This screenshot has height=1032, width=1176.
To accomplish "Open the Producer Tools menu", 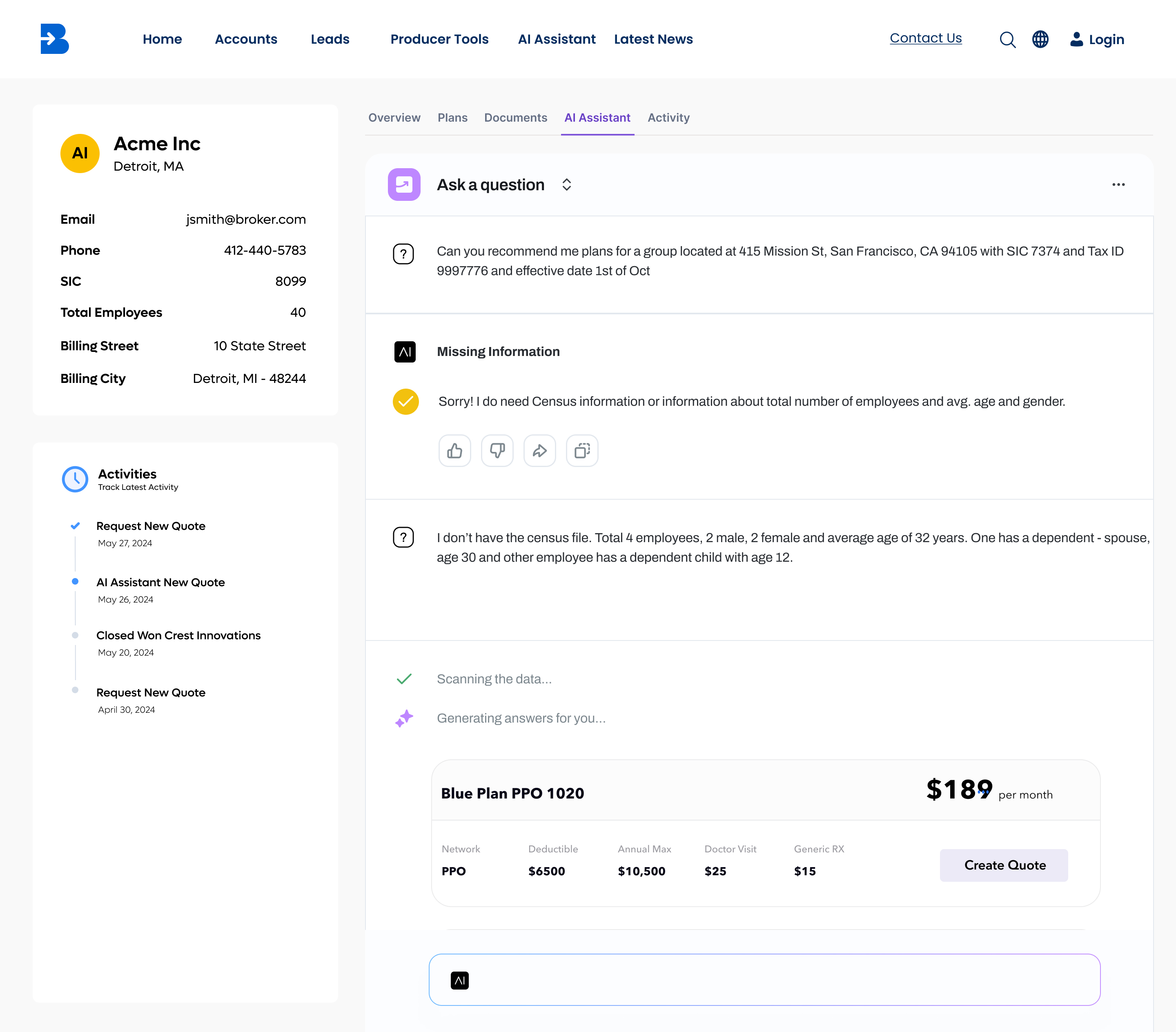I will pyautogui.click(x=439, y=39).
